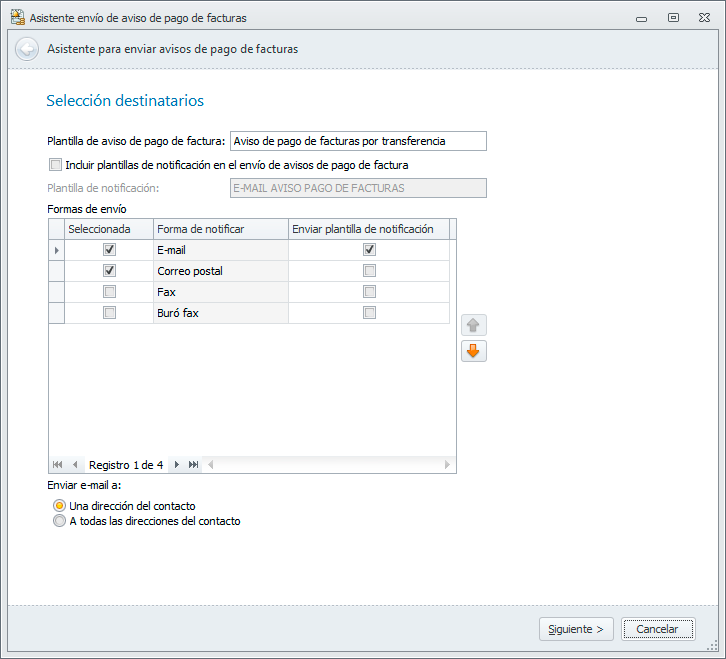Check Seleccionada for Fax row

[109, 292]
